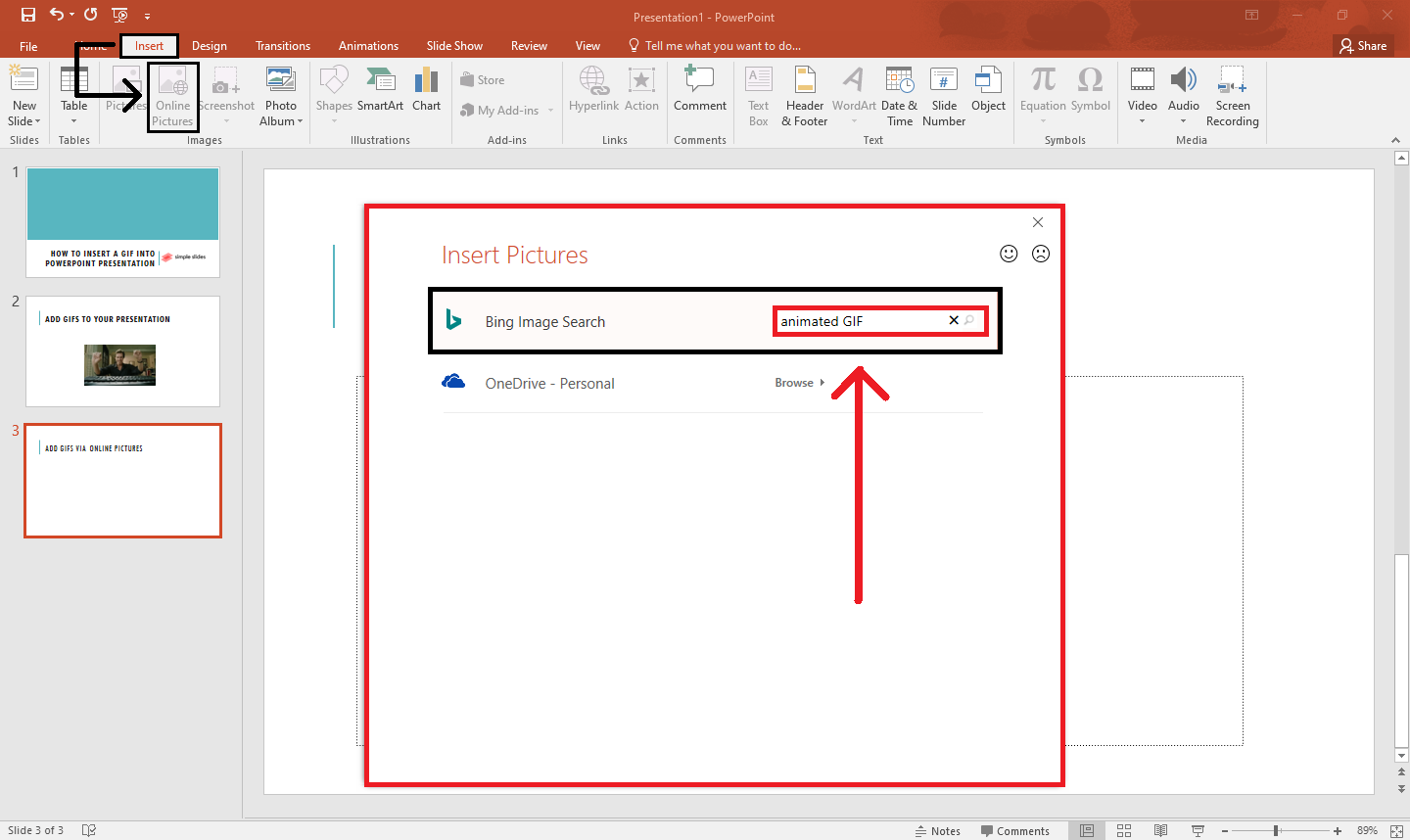The height and width of the screenshot is (840, 1410).
Task: Switch to Slide Sorter view
Action: click(1124, 829)
